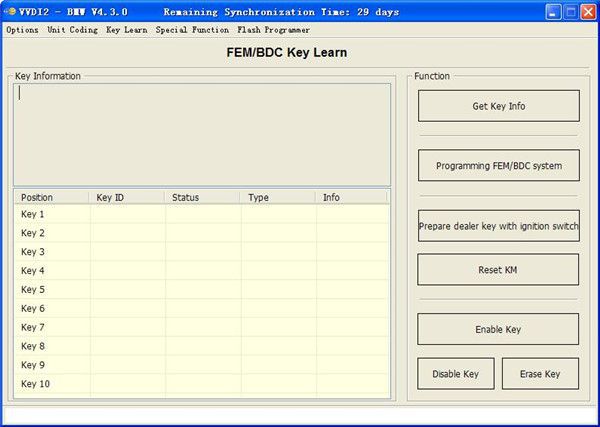Click the Erase Key button
600x427 pixels.
click(539, 374)
